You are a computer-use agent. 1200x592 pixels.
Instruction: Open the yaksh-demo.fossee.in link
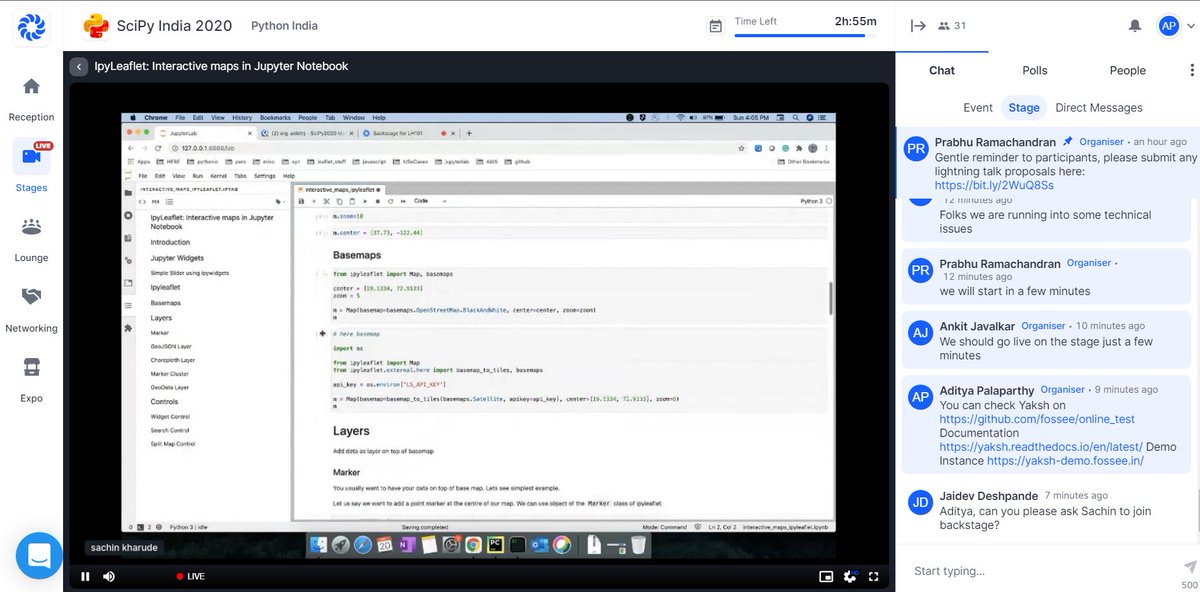pyautogui.click(x=1065, y=461)
